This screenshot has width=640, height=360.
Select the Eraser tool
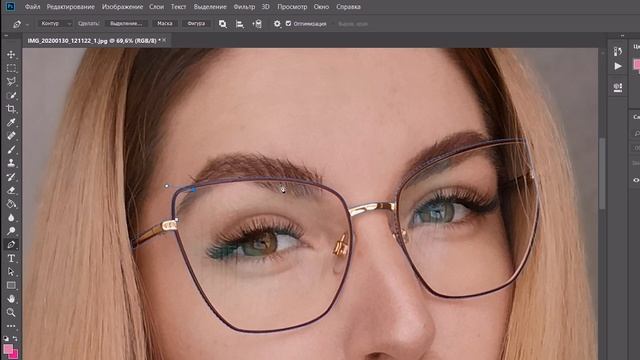pyautogui.click(x=11, y=190)
